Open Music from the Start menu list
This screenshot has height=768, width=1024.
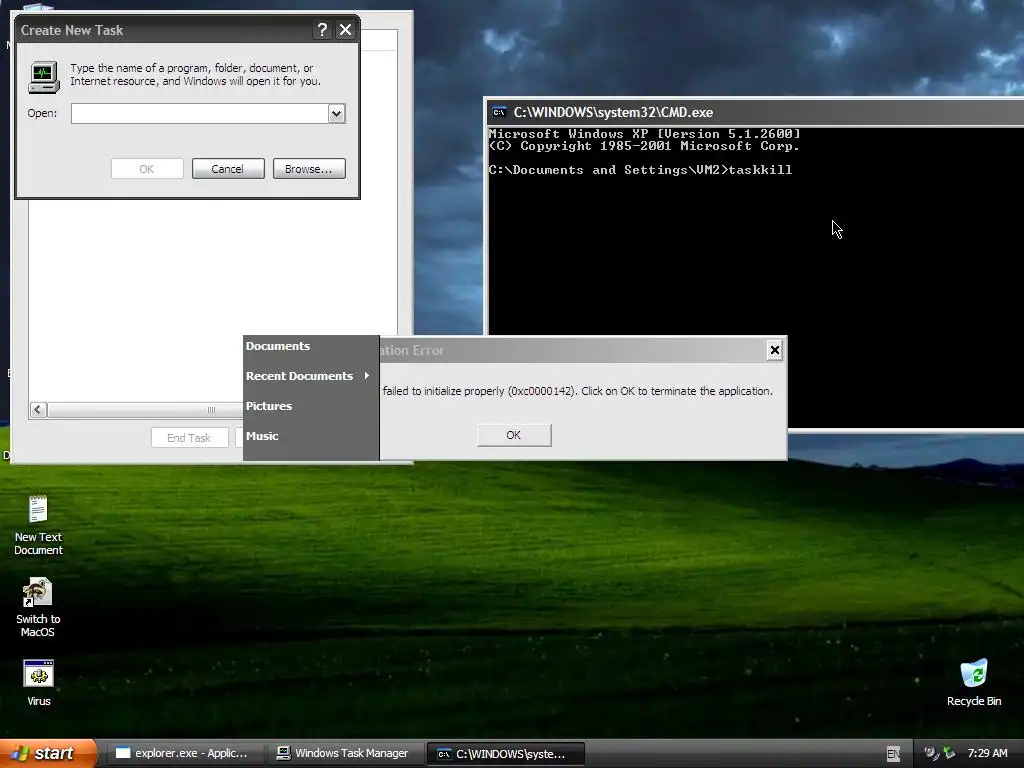click(262, 436)
